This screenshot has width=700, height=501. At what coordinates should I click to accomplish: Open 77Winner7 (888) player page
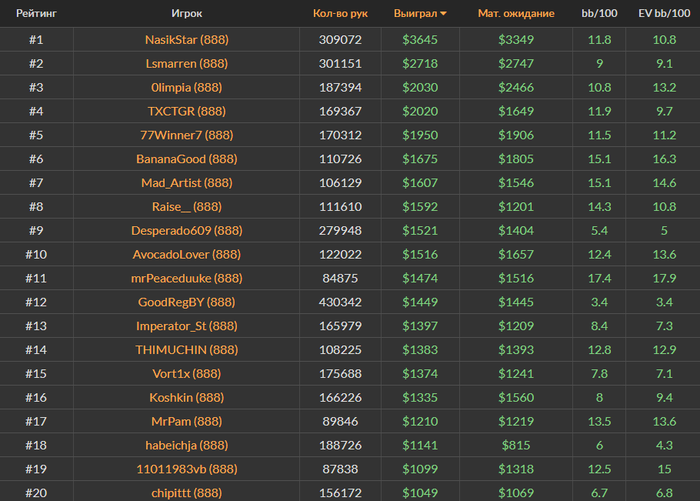tap(187, 135)
